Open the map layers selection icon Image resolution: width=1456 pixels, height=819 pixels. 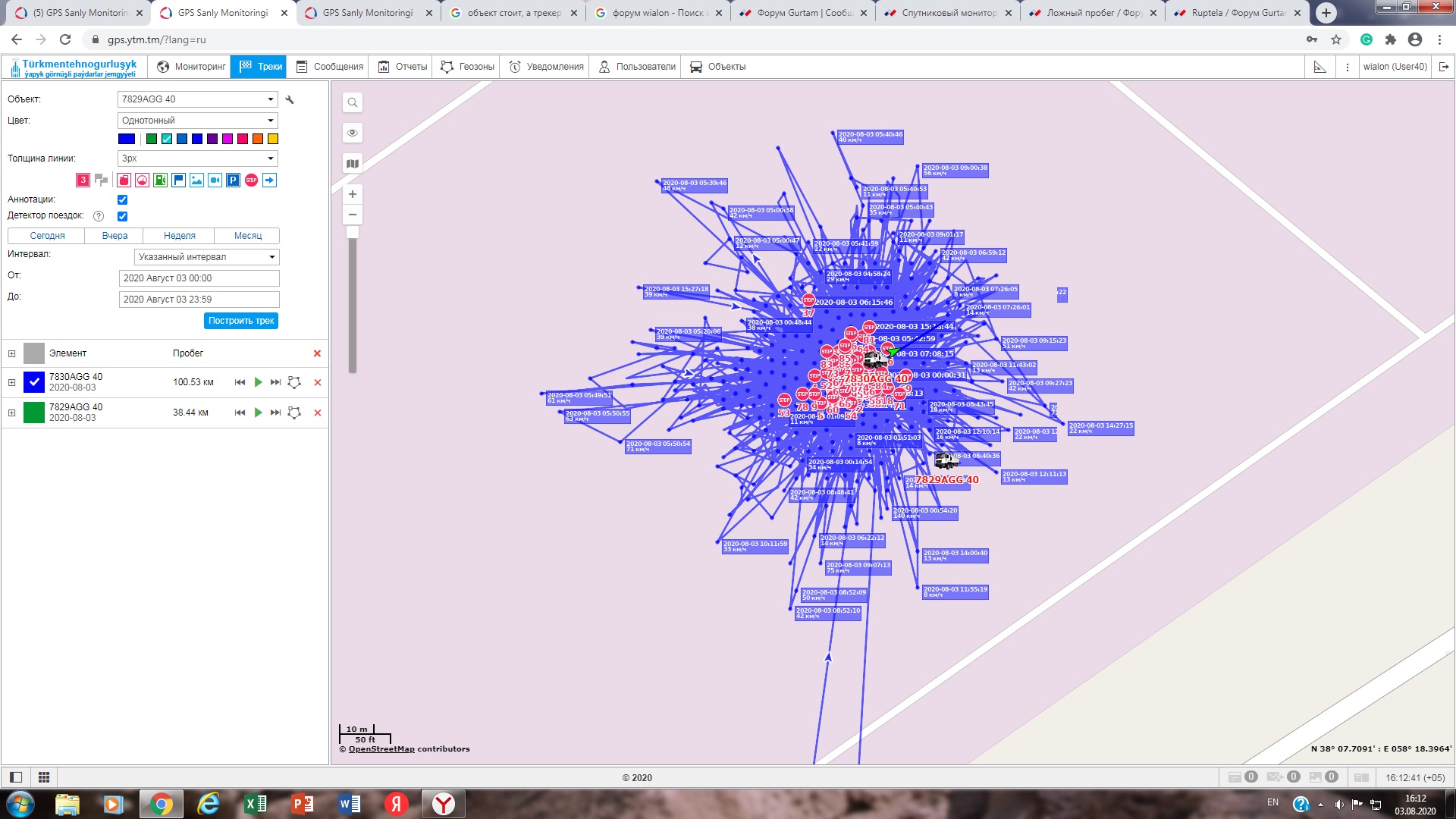pyautogui.click(x=353, y=163)
